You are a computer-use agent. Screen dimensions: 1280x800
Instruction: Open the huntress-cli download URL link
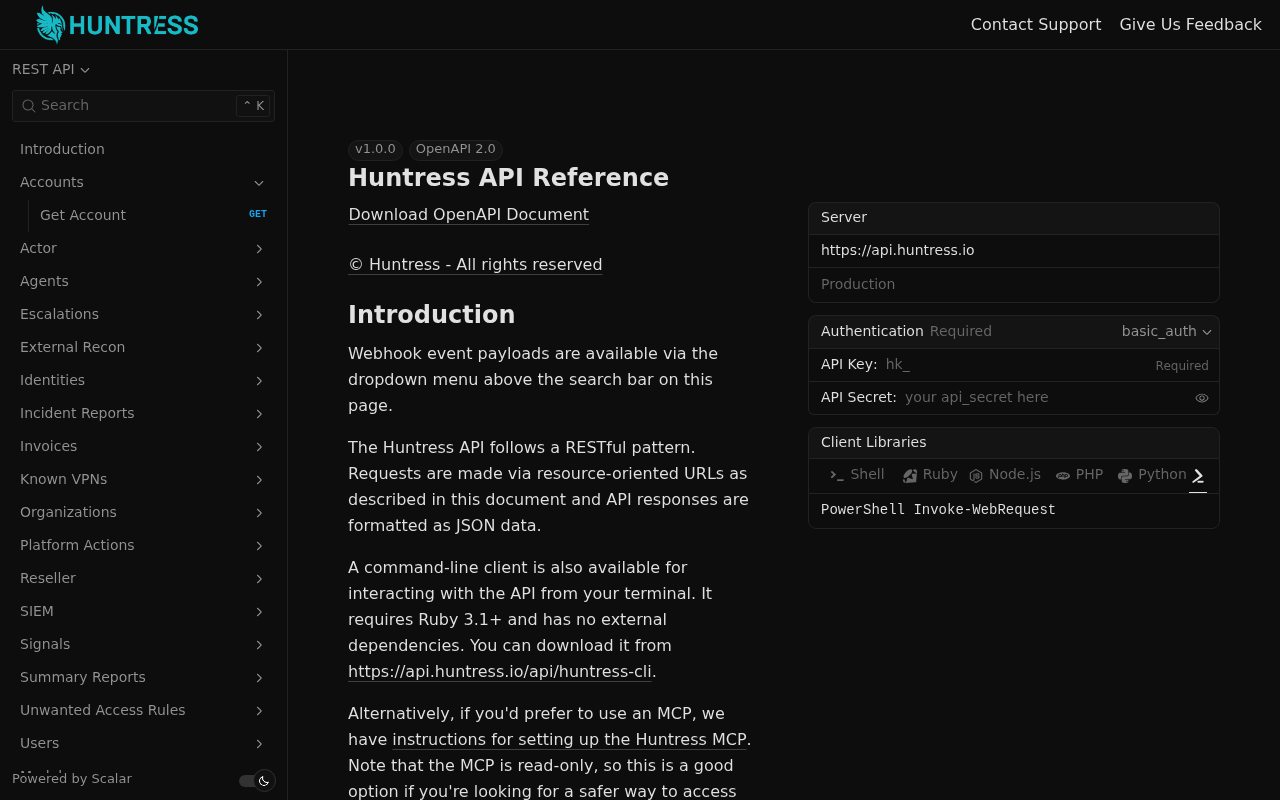(500, 671)
